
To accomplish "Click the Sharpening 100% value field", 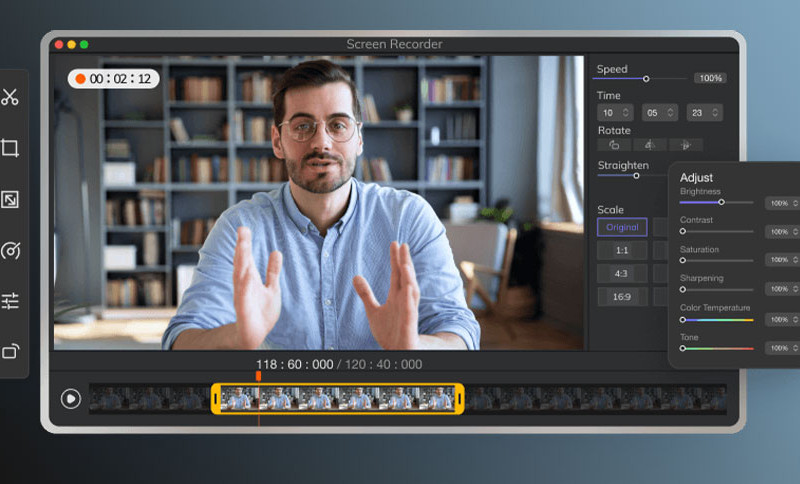I will [783, 289].
